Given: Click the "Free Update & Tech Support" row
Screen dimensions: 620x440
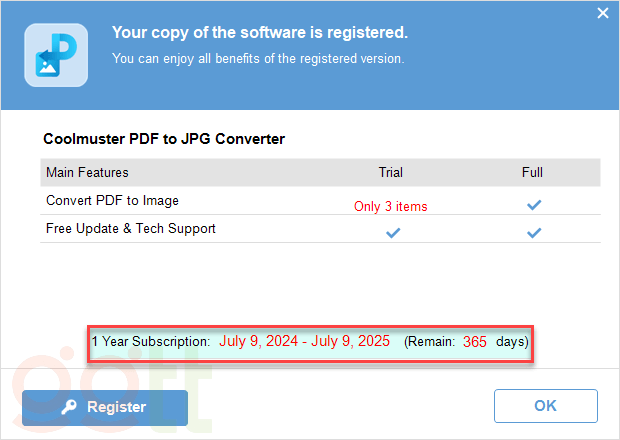Looking at the screenshot, I should pyautogui.click(x=131, y=229).
